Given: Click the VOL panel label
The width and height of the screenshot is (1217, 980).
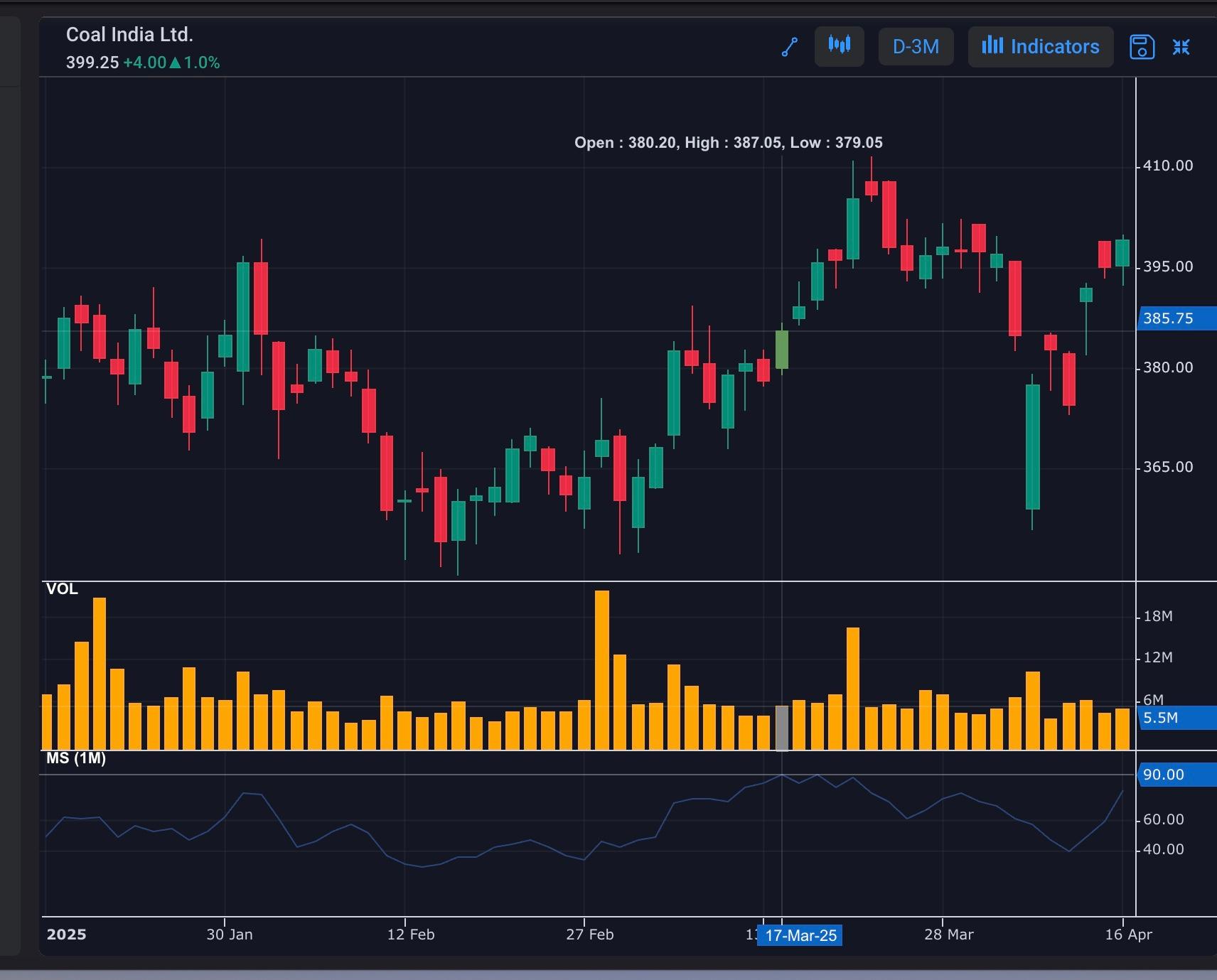Looking at the screenshot, I should click(x=62, y=589).
